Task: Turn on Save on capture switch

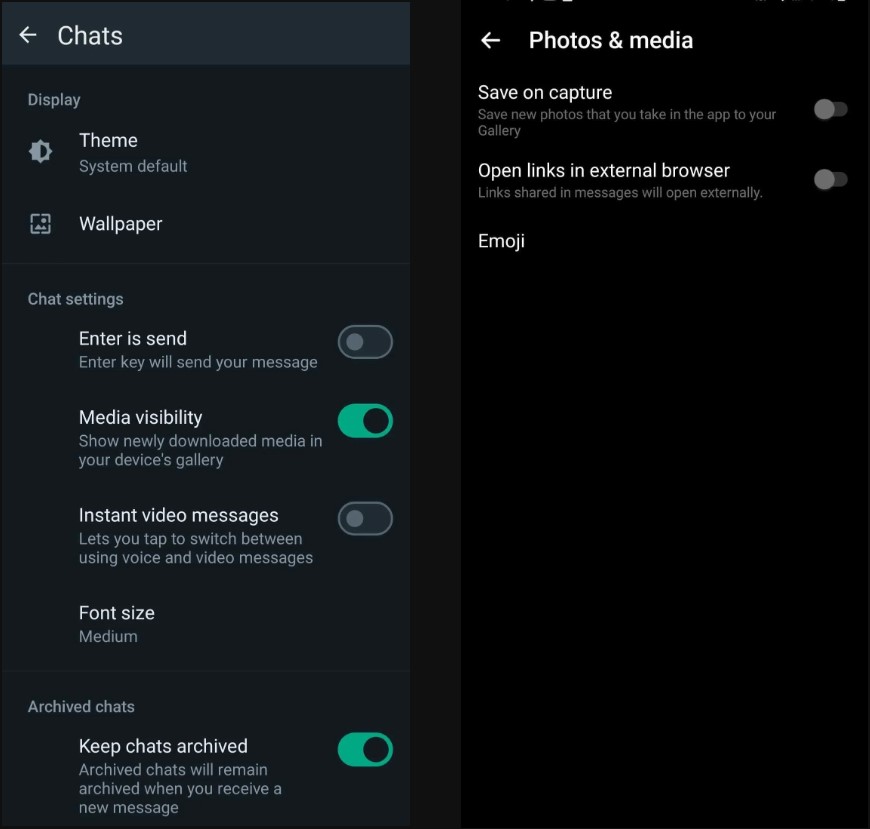Action: [x=830, y=109]
